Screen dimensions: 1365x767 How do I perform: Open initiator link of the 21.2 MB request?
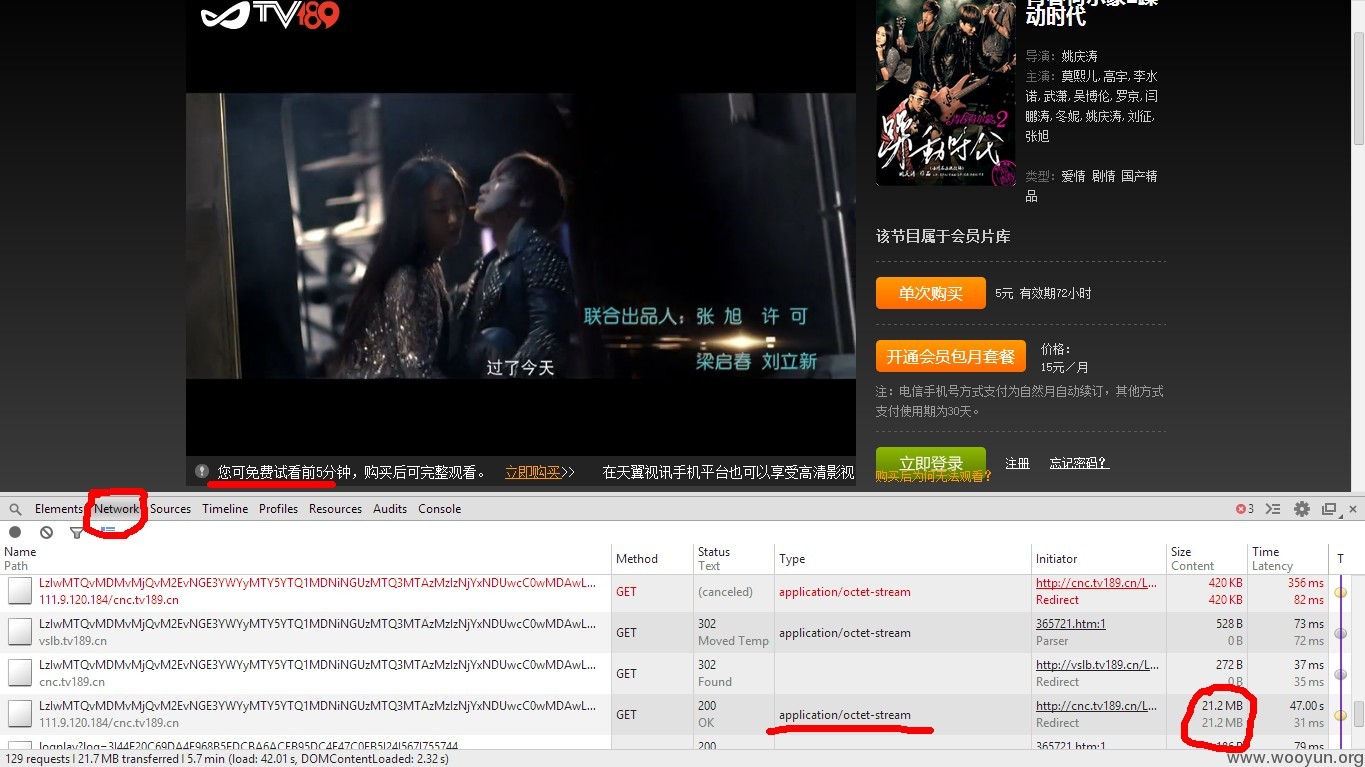tap(1097, 706)
